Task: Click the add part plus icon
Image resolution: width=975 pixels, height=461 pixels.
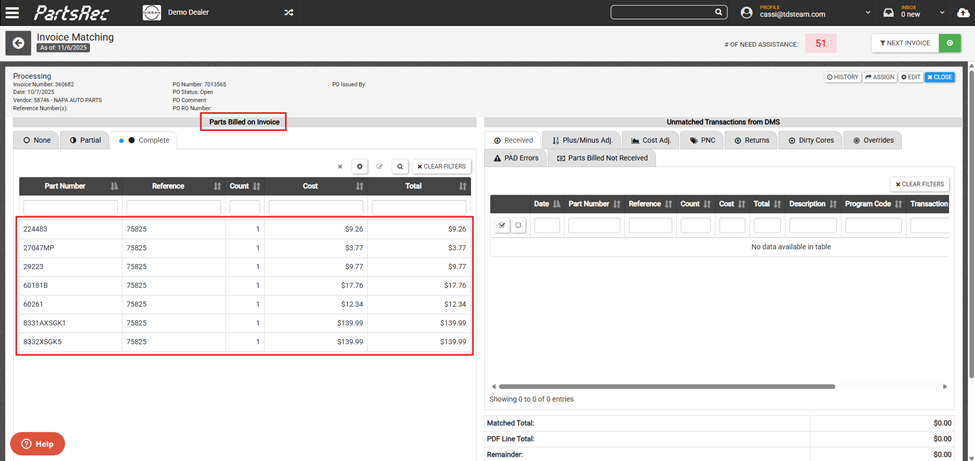Action: pos(359,167)
